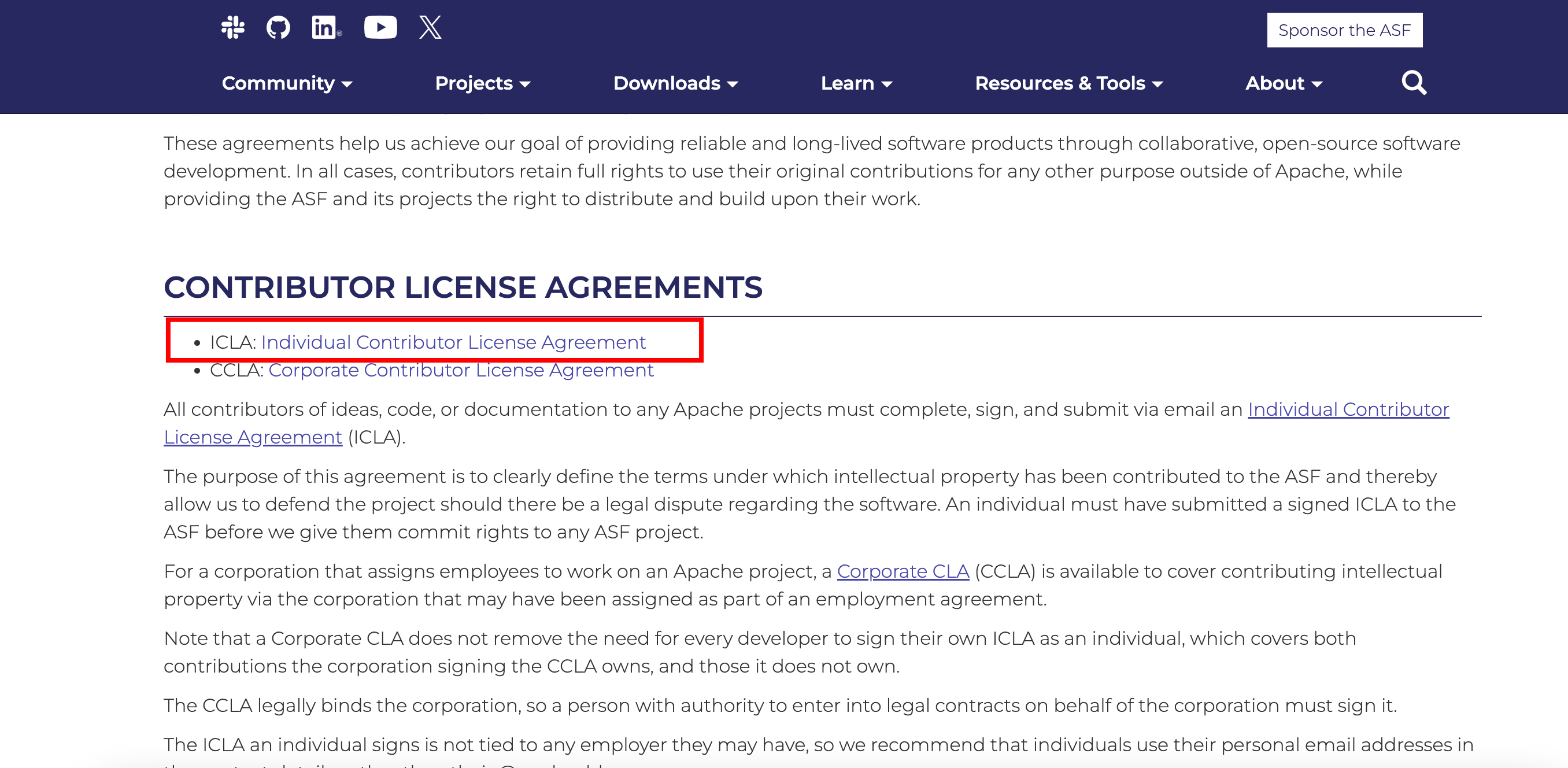Click the search magnifier icon
Viewport: 1568px width, 768px height.
coord(1414,83)
